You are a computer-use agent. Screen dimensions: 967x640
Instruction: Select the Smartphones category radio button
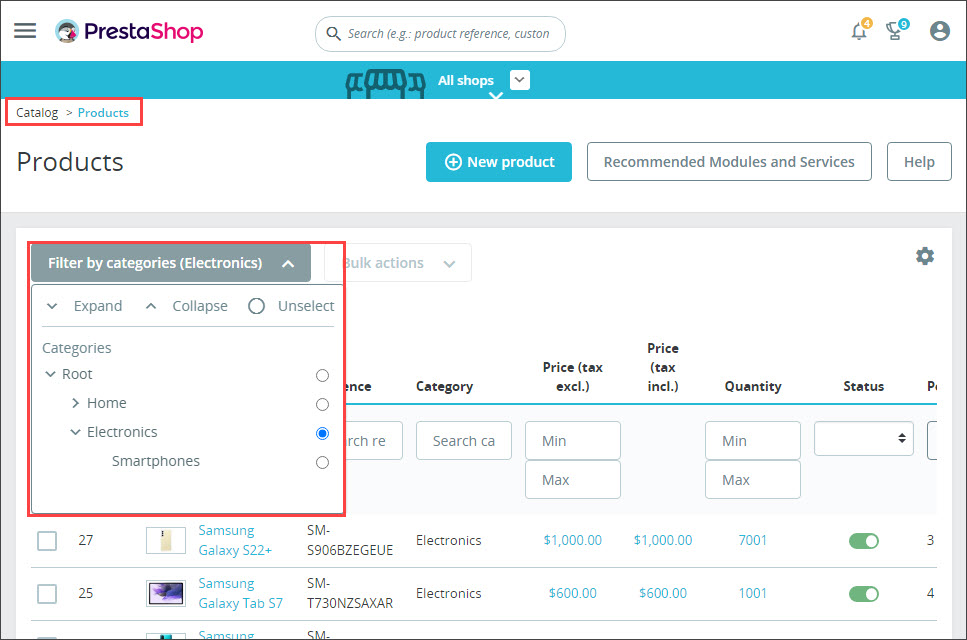pyautogui.click(x=322, y=462)
